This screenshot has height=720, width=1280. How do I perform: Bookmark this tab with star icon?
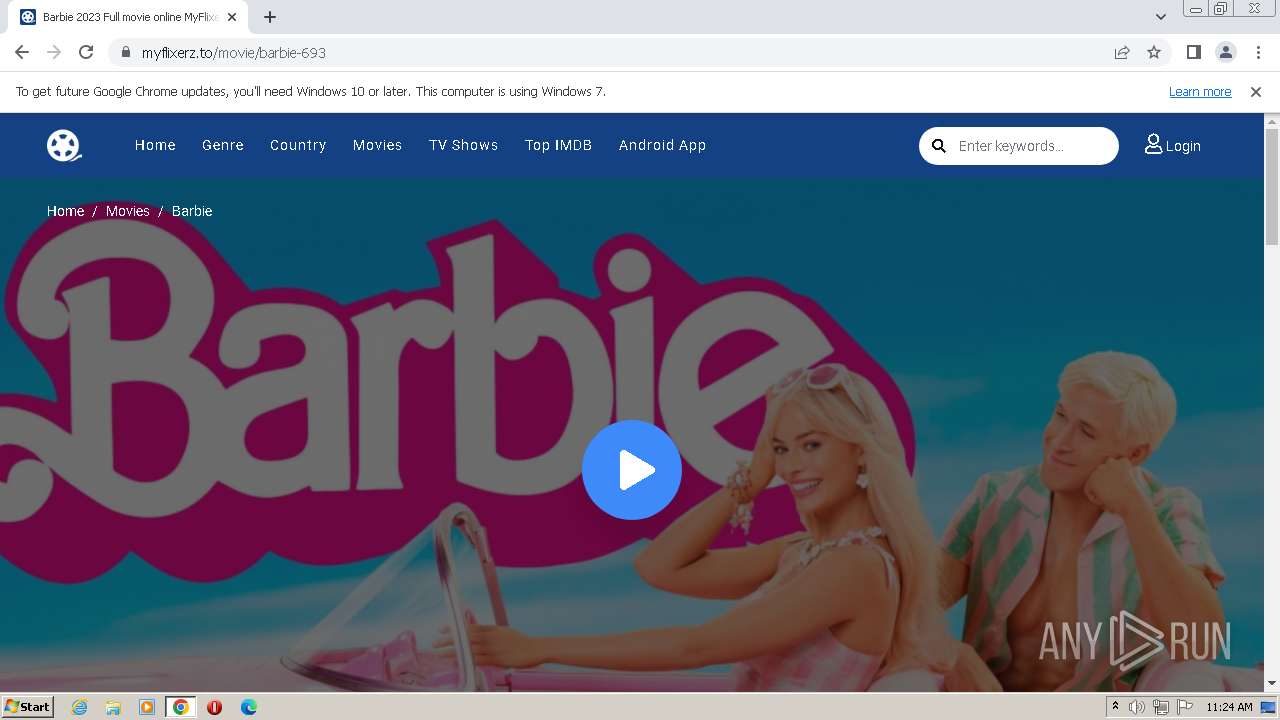pos(1154,52)
